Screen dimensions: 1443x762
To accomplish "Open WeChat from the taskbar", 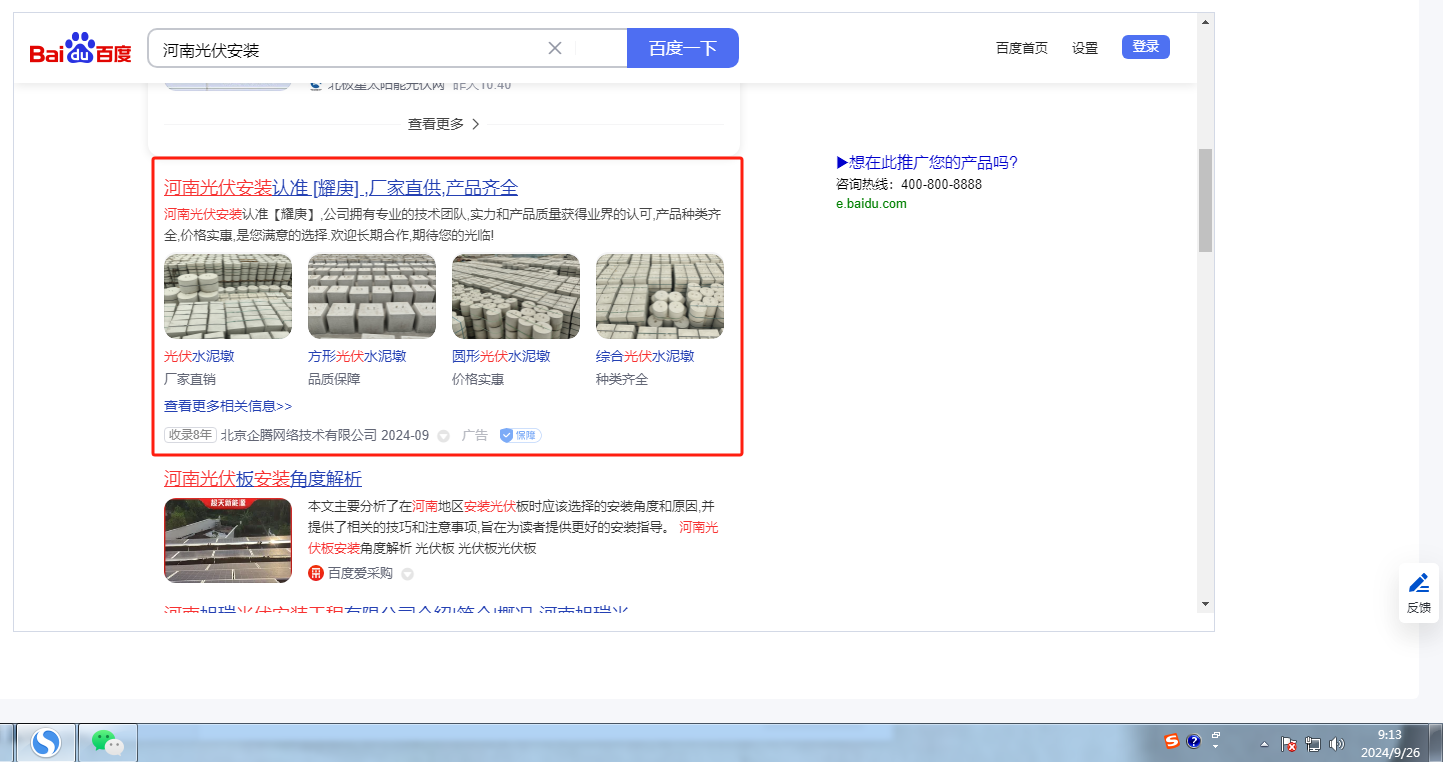I will pos(108,742).
